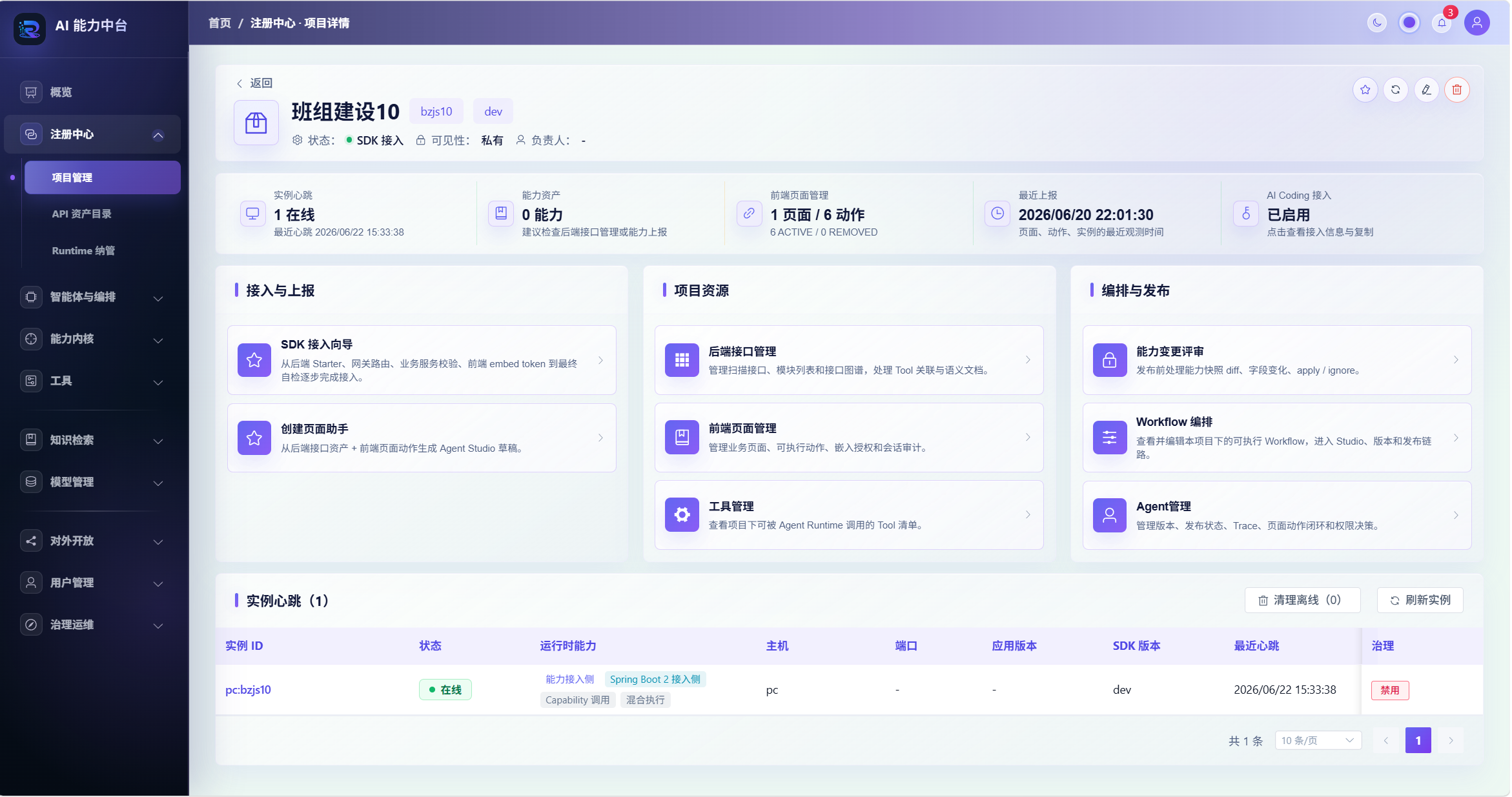Open 能力变更评审 lock icon
1512x797 pixels.
[1110, 360]
